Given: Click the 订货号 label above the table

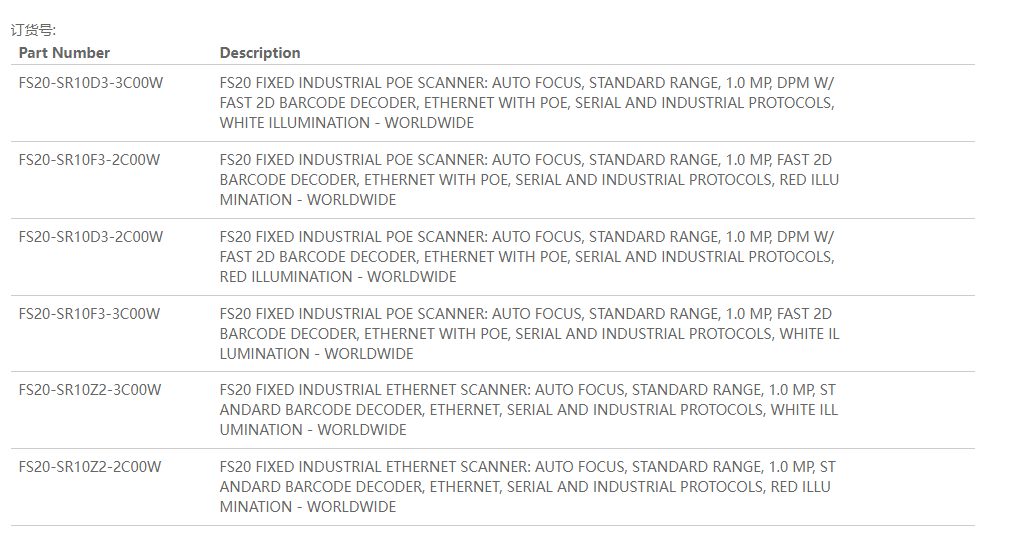Looking at the screenshot, I should pos(34,31).
